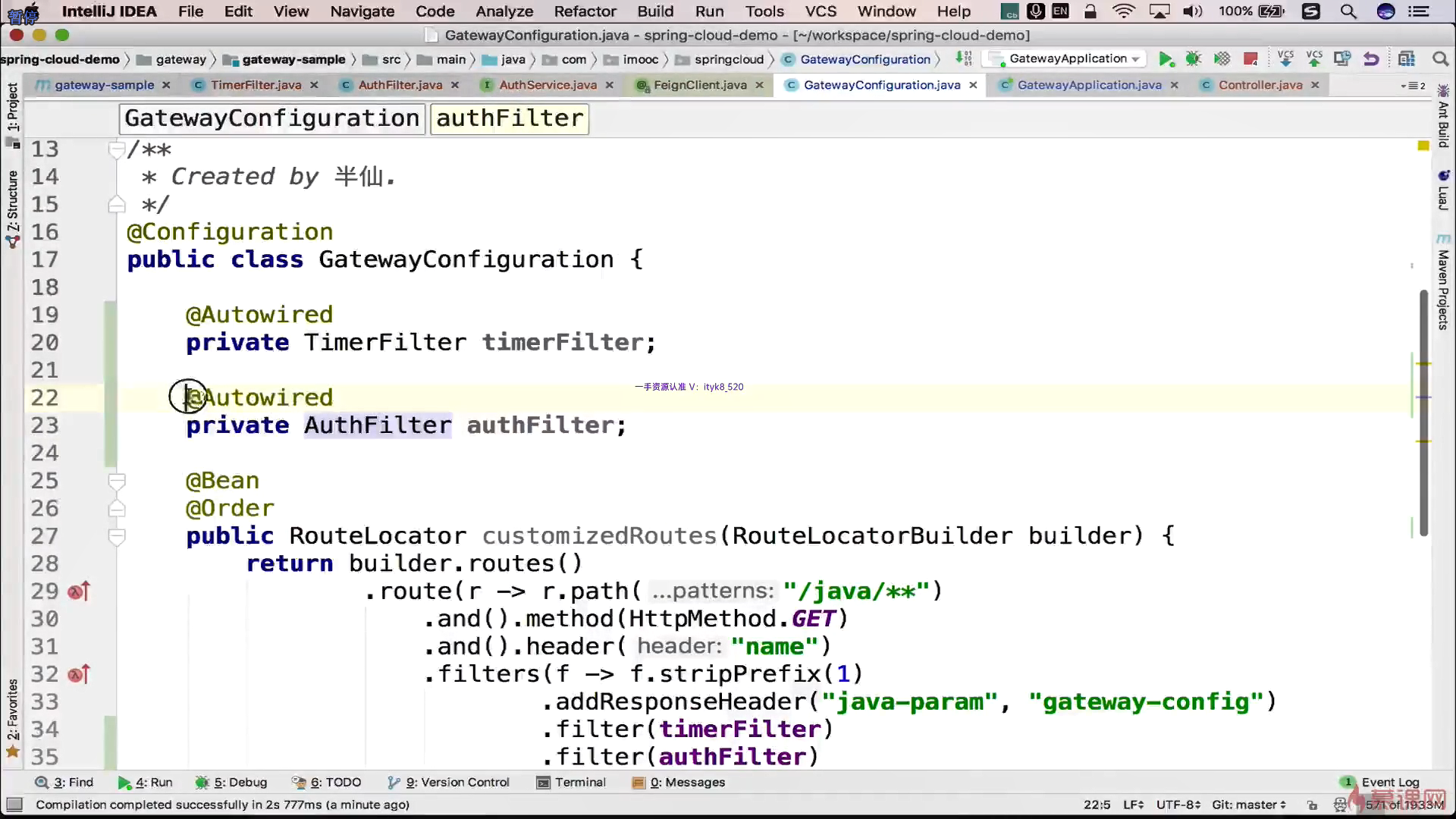
Task: Stop the running process with the red square
Action: coord(1251,59)
